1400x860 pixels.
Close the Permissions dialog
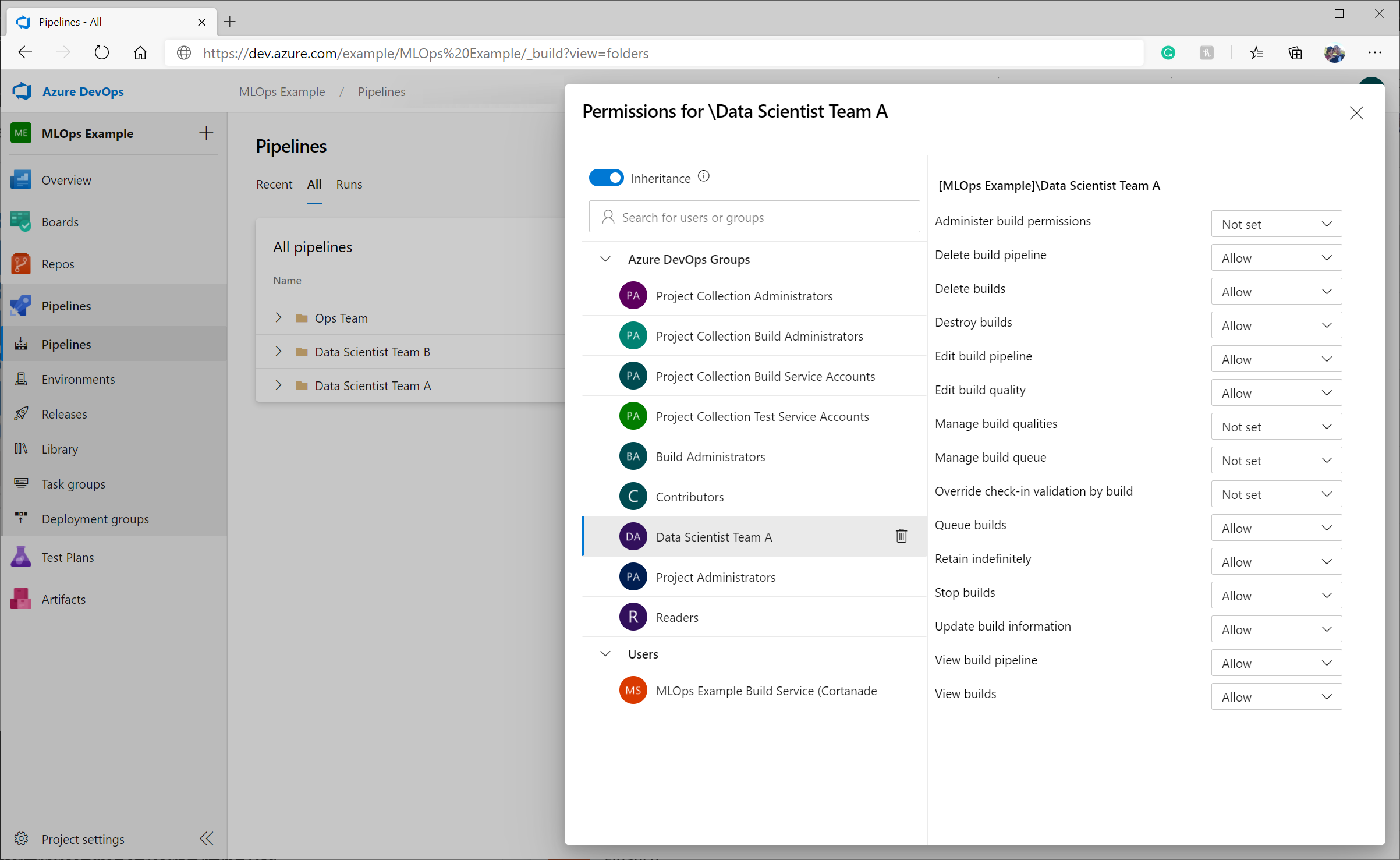tap(1356, 112)
